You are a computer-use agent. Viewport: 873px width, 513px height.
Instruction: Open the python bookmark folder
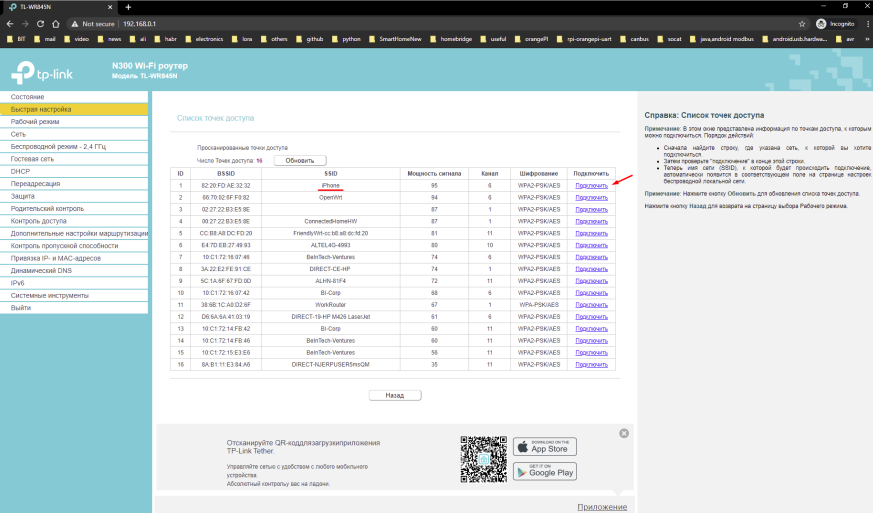pyautogui.click(x=346, y=39)
